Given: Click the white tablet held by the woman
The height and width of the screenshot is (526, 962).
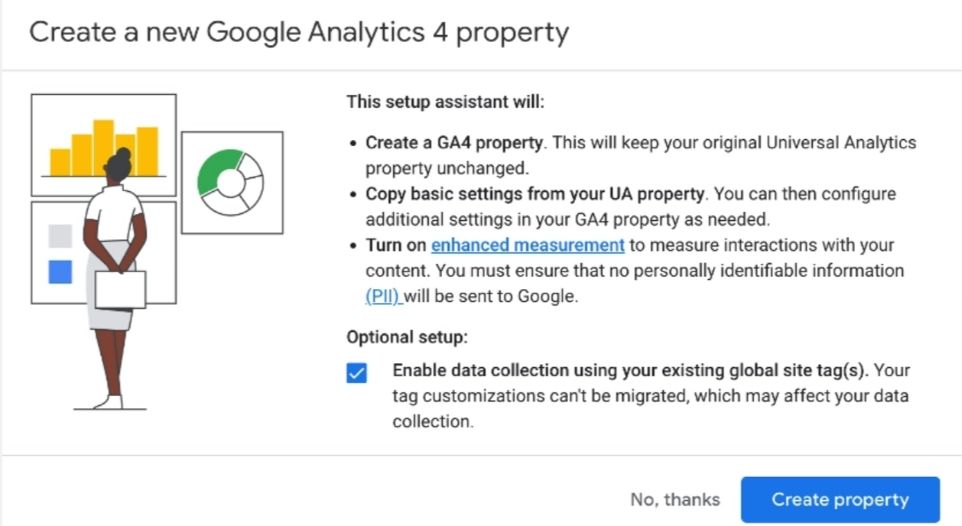Looking at the screenshot, I should click(x=120, y=289).
